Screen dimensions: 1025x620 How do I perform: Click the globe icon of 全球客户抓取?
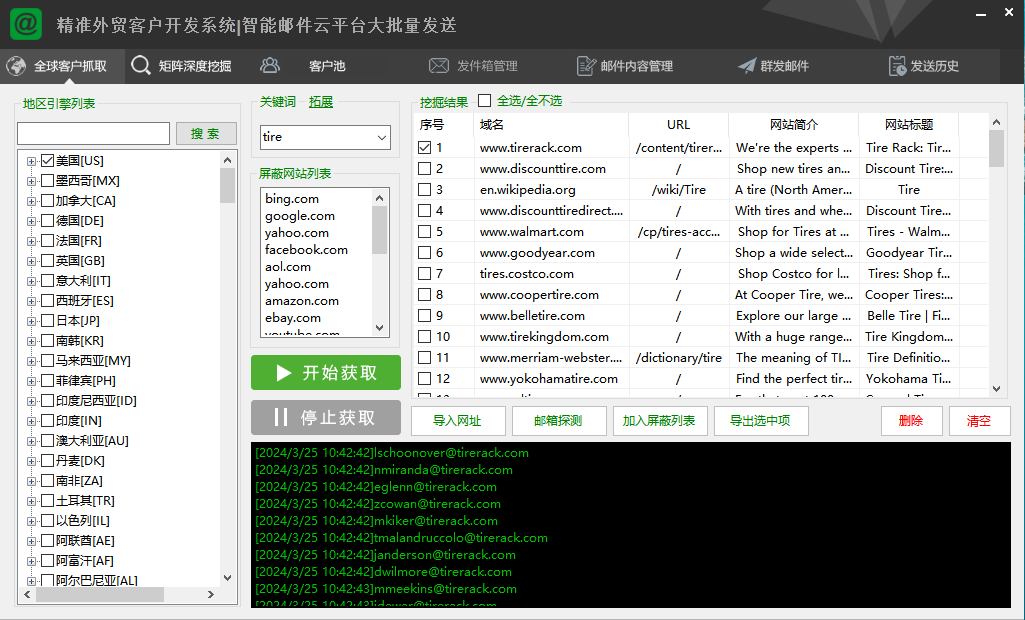tap(16, 66)
